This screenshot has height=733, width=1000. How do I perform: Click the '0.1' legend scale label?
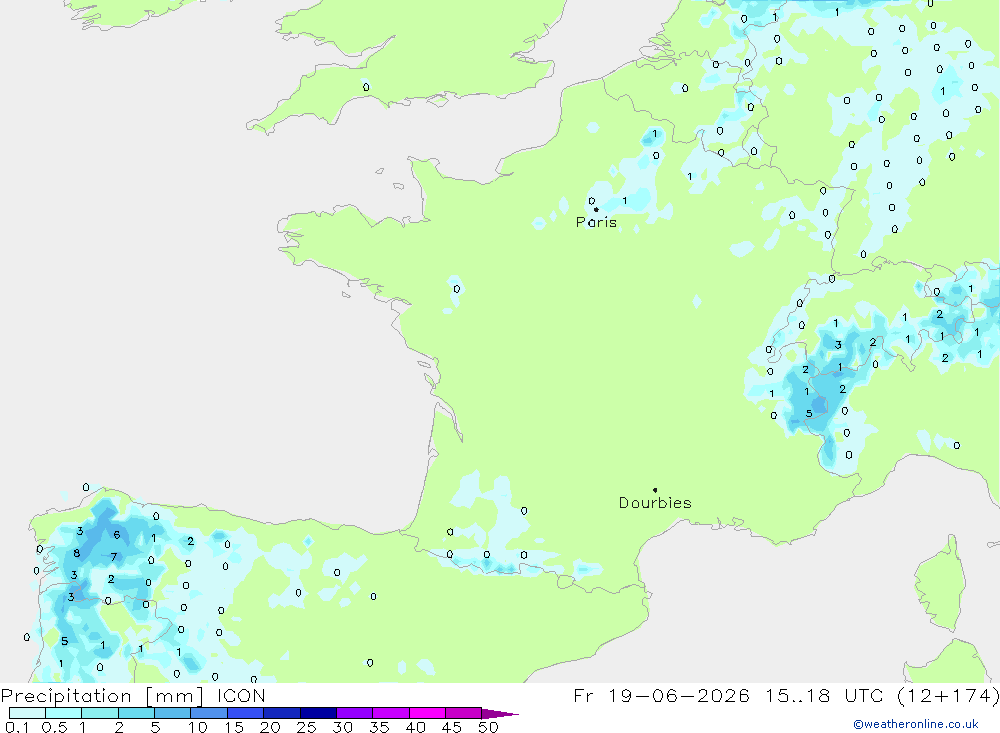tap(17, 727)
